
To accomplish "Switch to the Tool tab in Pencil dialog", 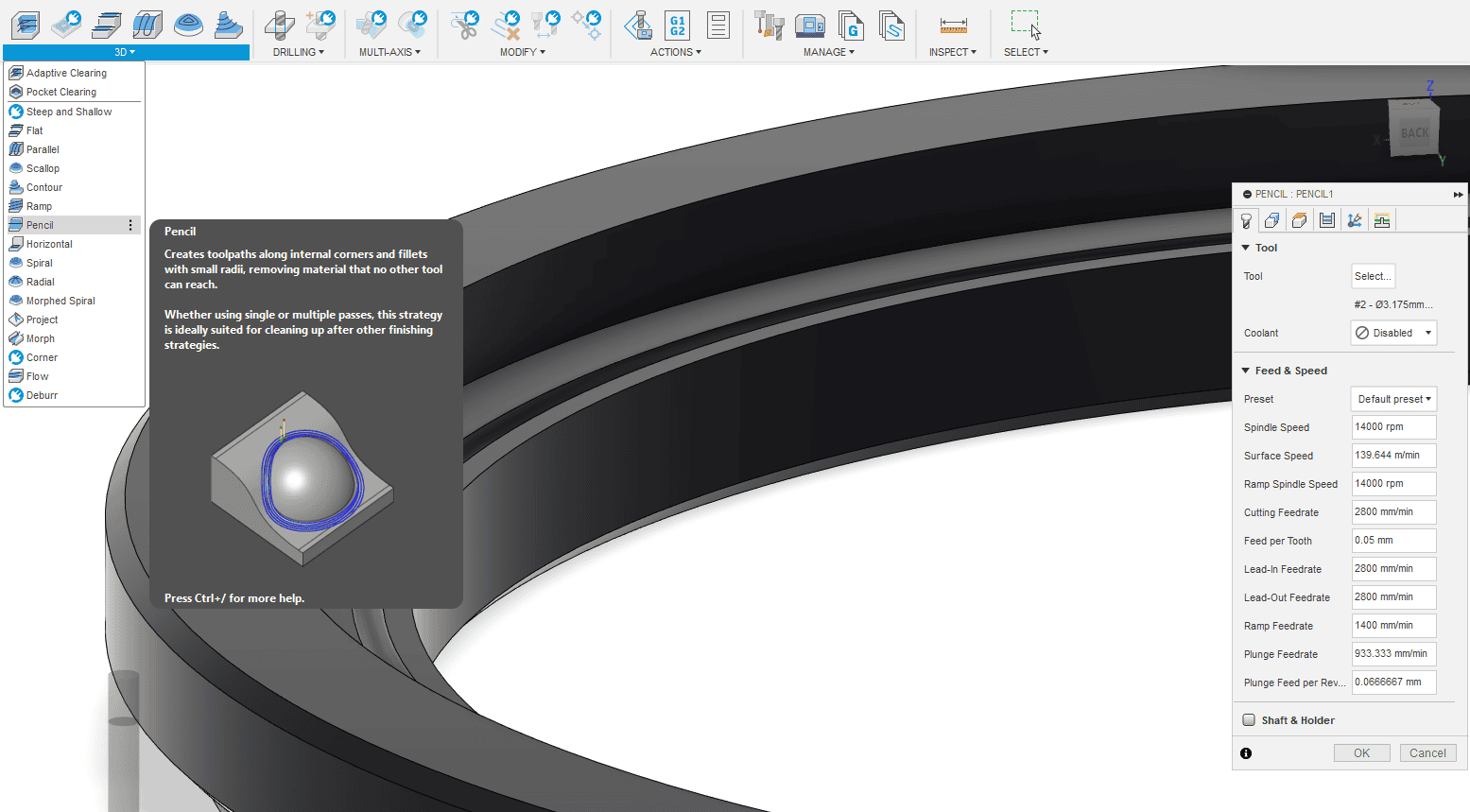I will click(x=1246, y=220).
